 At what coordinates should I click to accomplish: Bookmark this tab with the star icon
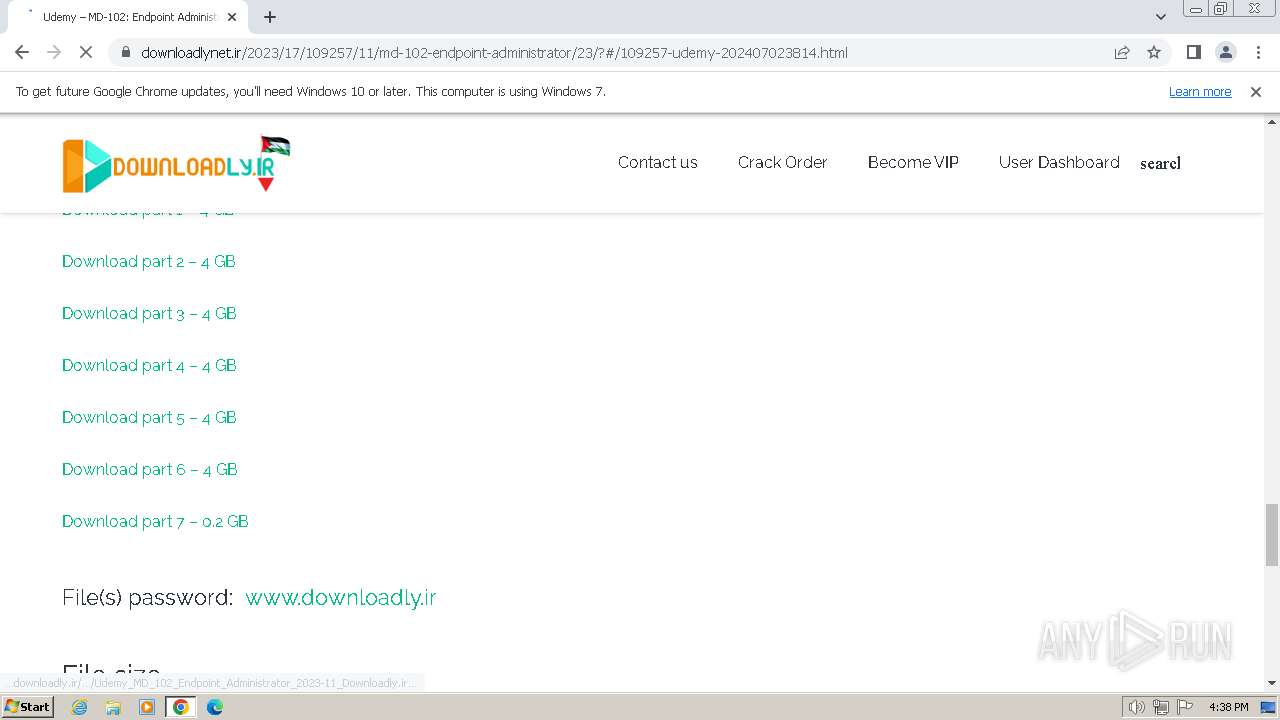pyautogui.click(x=1154, y=52)
